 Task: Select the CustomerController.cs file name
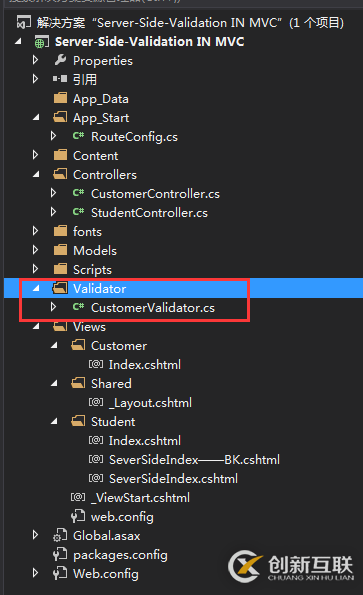pos(155,194)
